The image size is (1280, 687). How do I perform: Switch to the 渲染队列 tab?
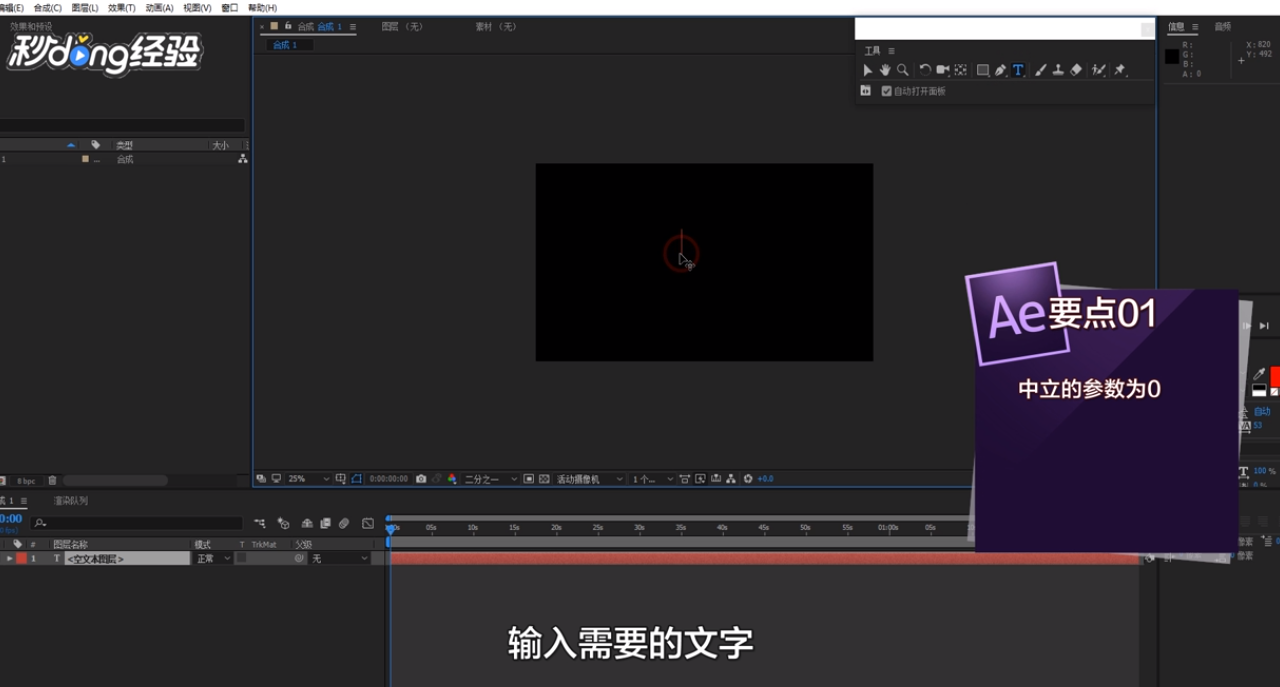[x=71, y=501]
